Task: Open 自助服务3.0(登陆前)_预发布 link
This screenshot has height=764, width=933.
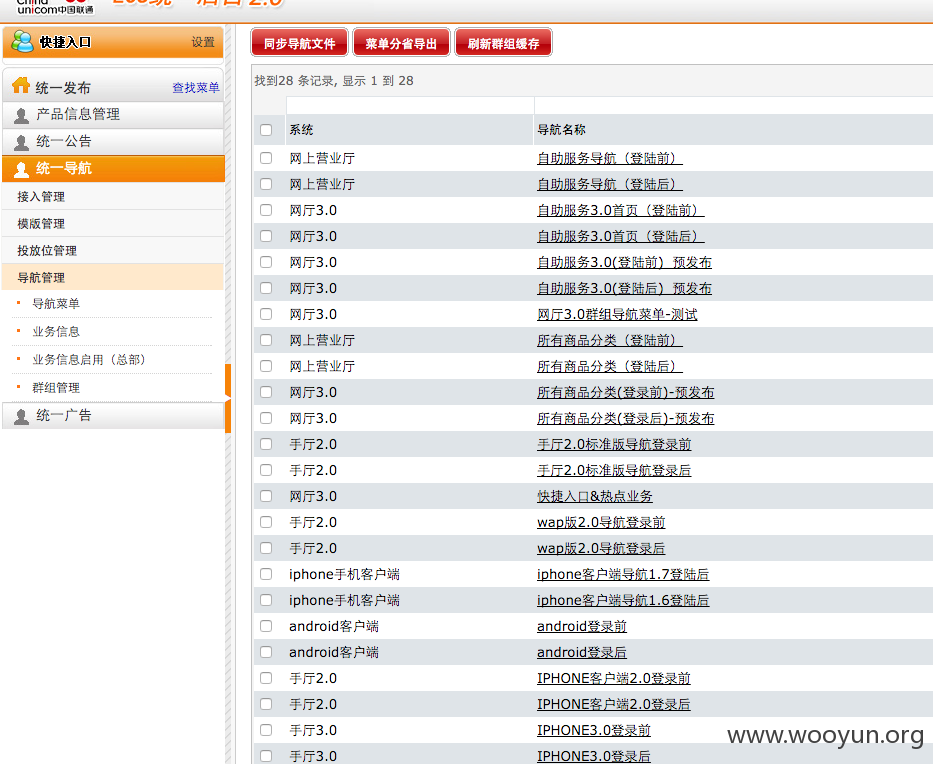Action: pyautogui.click(x=624, y=262)
